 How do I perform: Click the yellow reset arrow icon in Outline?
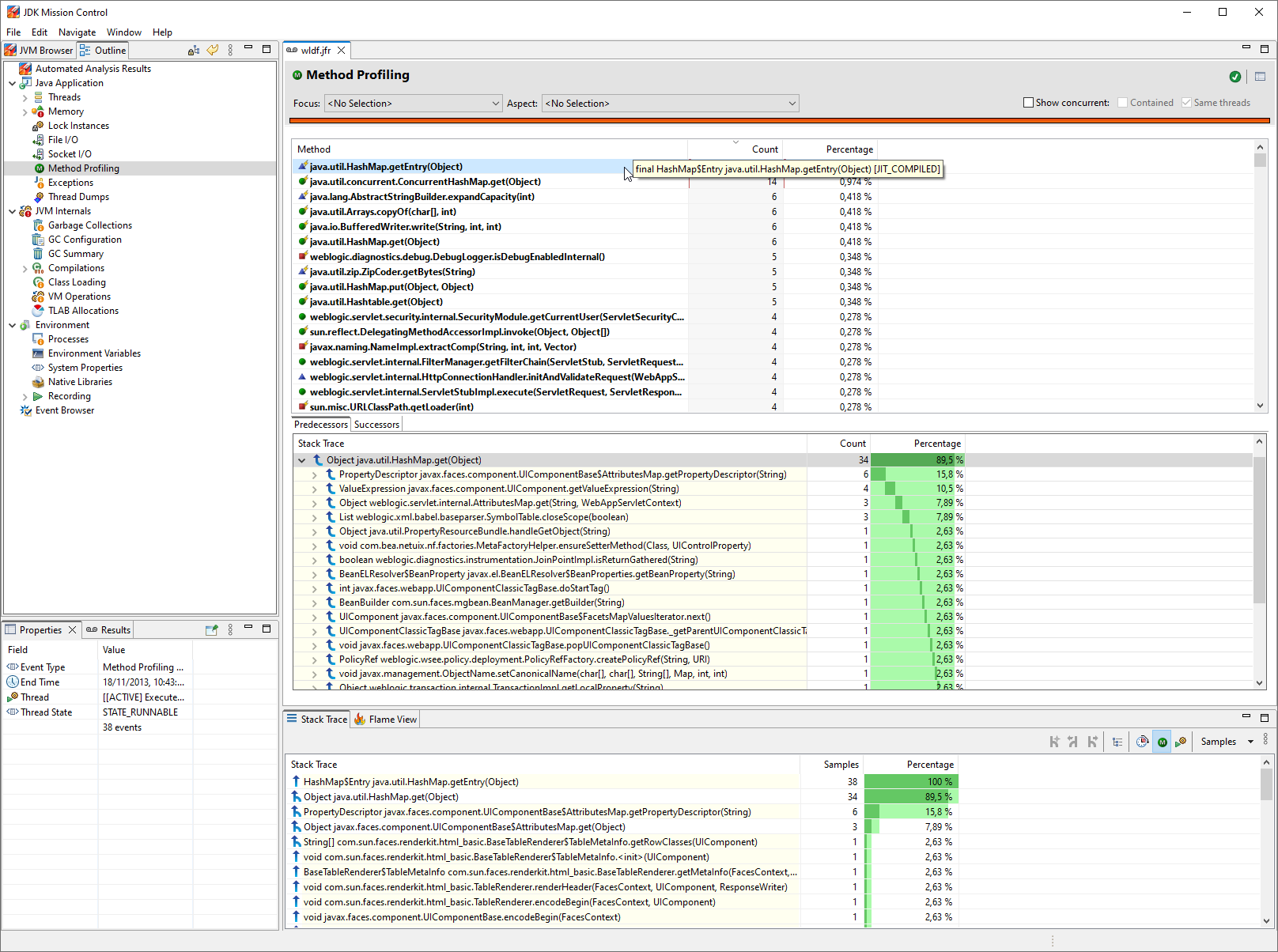pyautogui.click(x=213, y=50)
